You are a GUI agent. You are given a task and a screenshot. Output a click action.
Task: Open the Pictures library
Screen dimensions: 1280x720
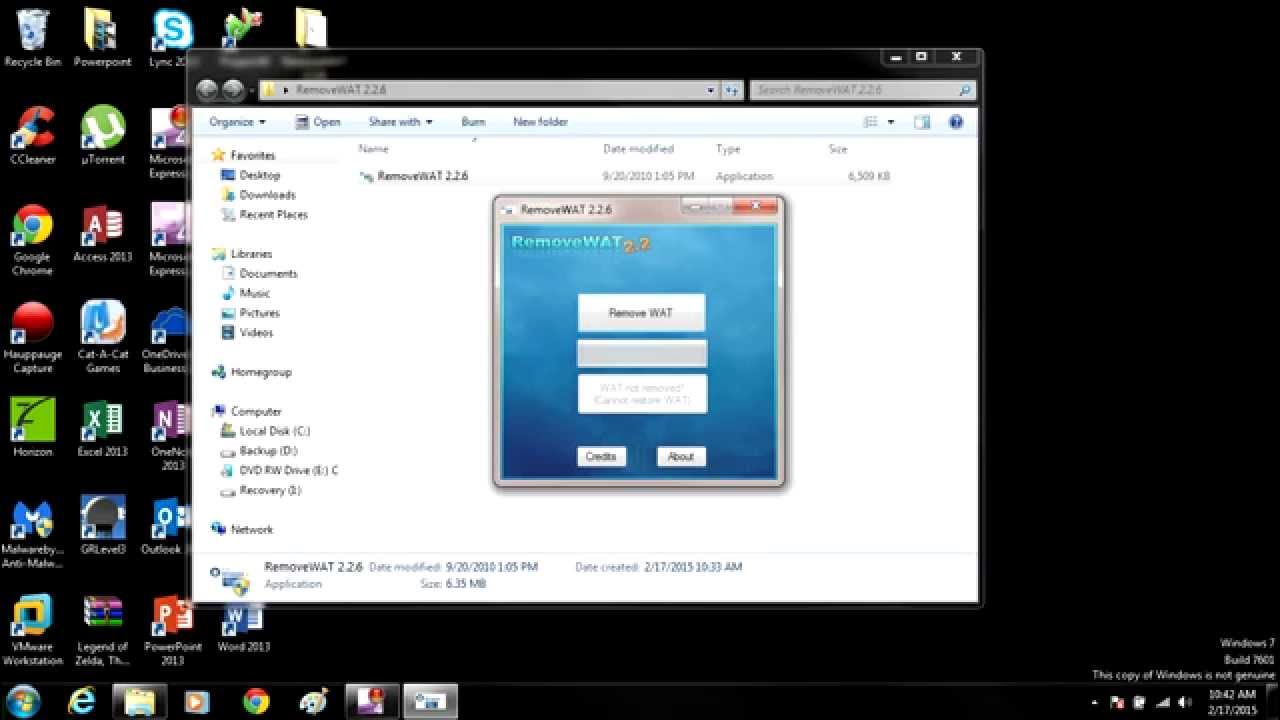259,313
